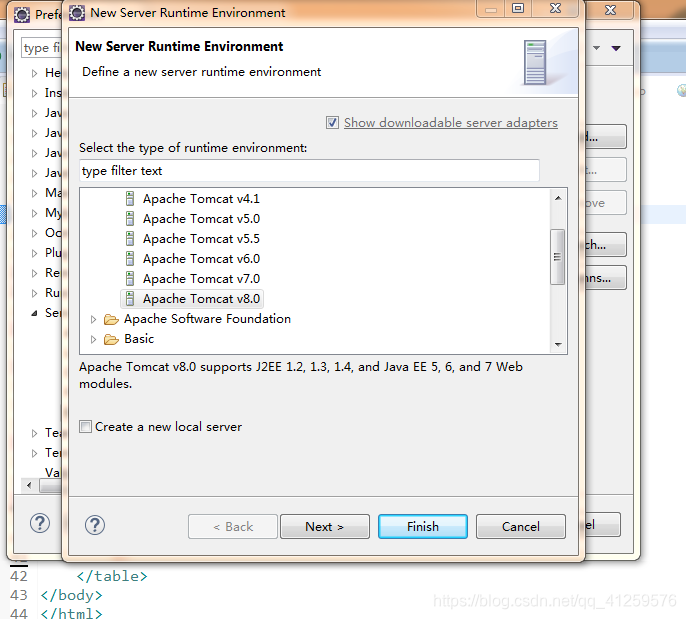Open Preferences view menu dropdown arrow

tap(616, 48)
